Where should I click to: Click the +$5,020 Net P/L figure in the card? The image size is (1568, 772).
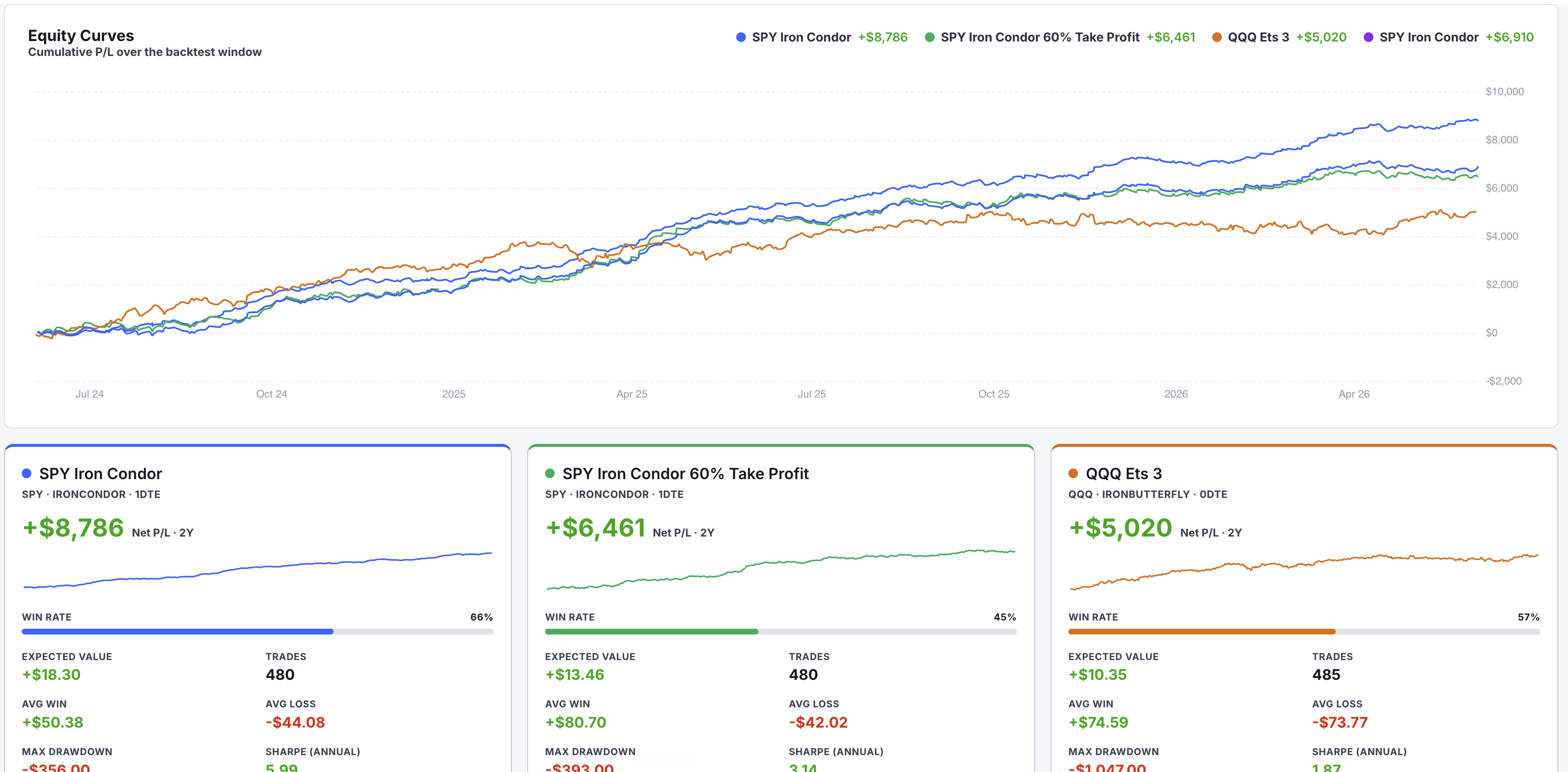click(1120, 528)
